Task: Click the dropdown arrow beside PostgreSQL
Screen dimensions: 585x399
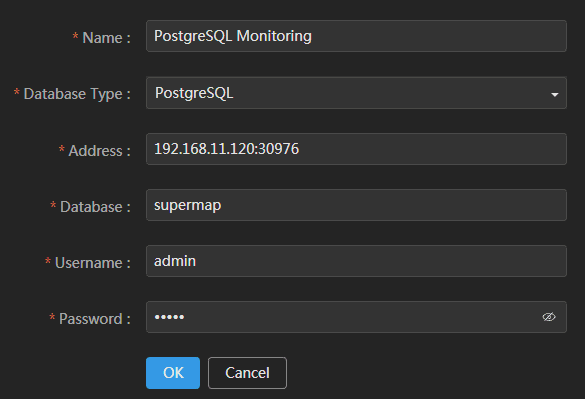Action: [554, 95]
